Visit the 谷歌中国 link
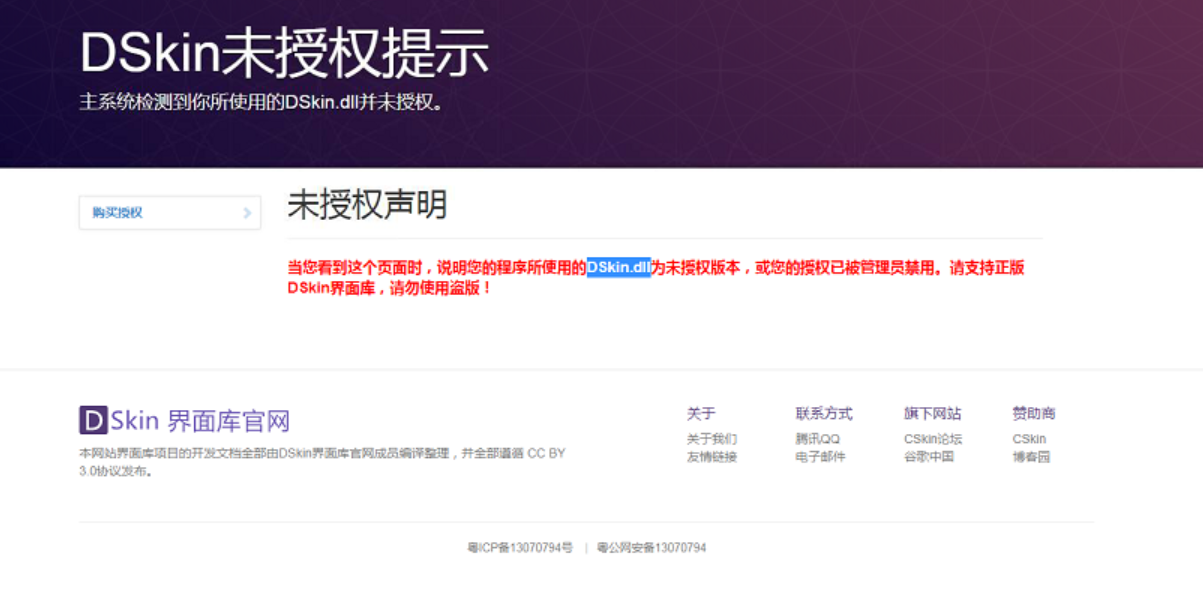The height and width of the screenshot is (615, 1203). tap(929, 457)
